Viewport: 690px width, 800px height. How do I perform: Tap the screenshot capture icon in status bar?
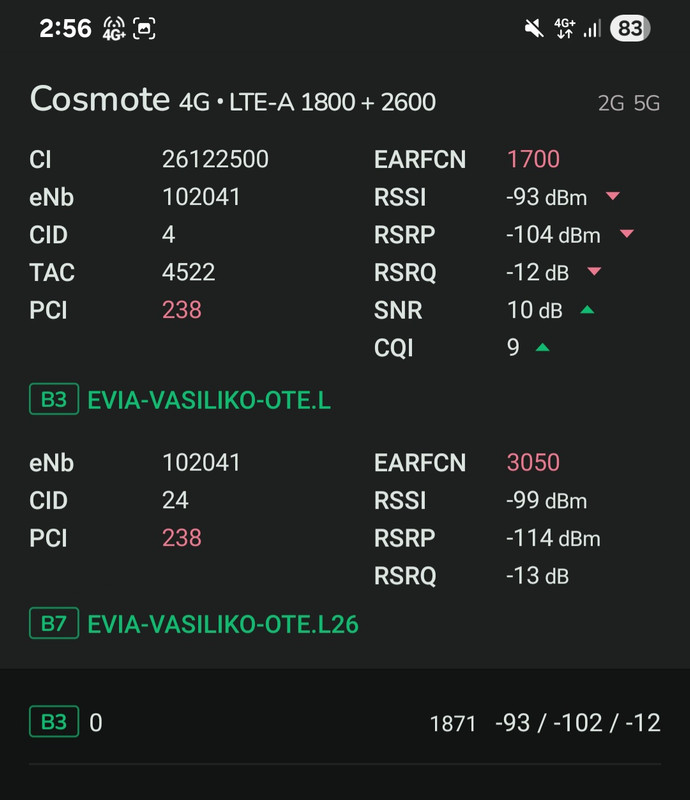(144, 28)
